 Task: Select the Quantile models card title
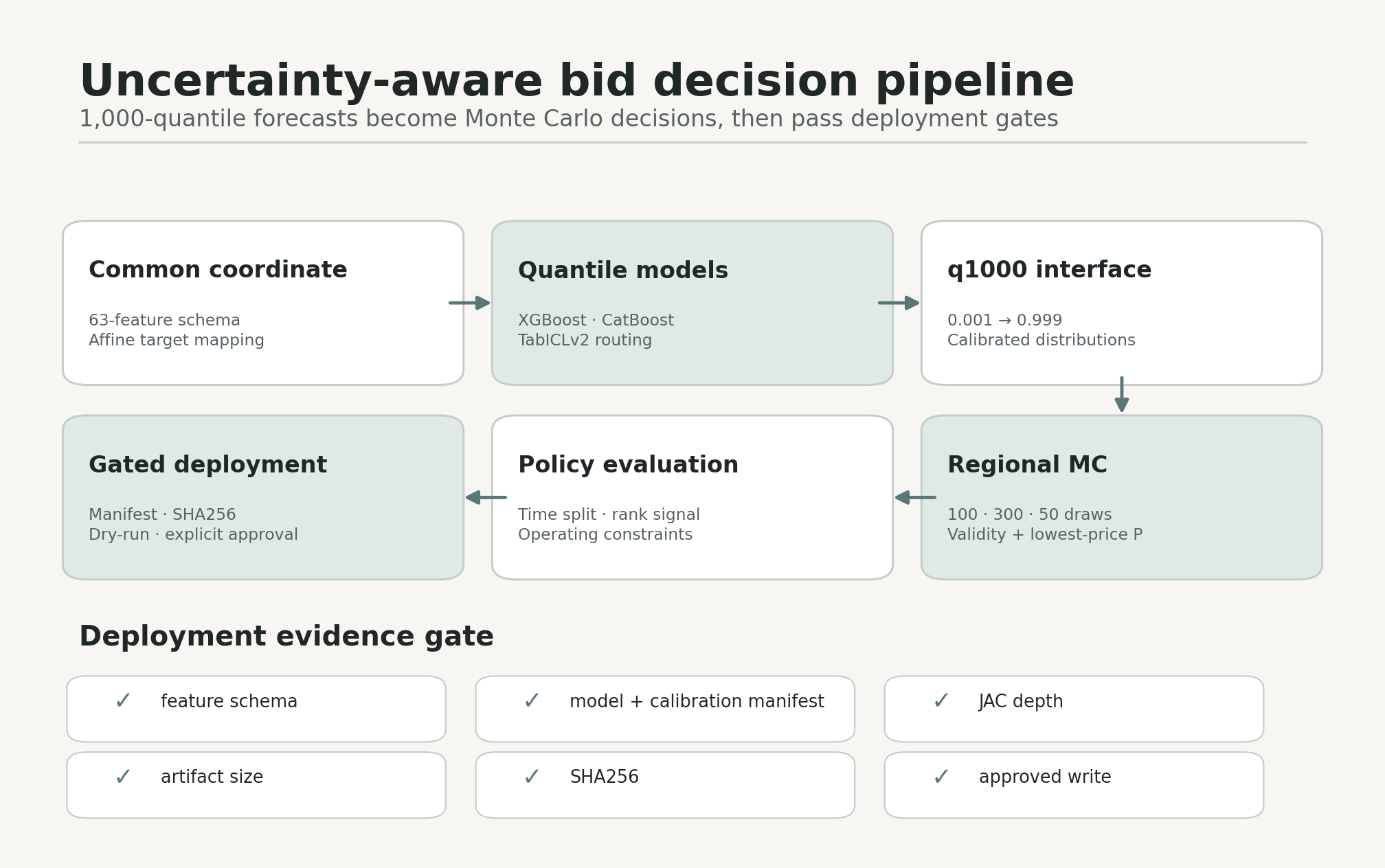[623, 271]
